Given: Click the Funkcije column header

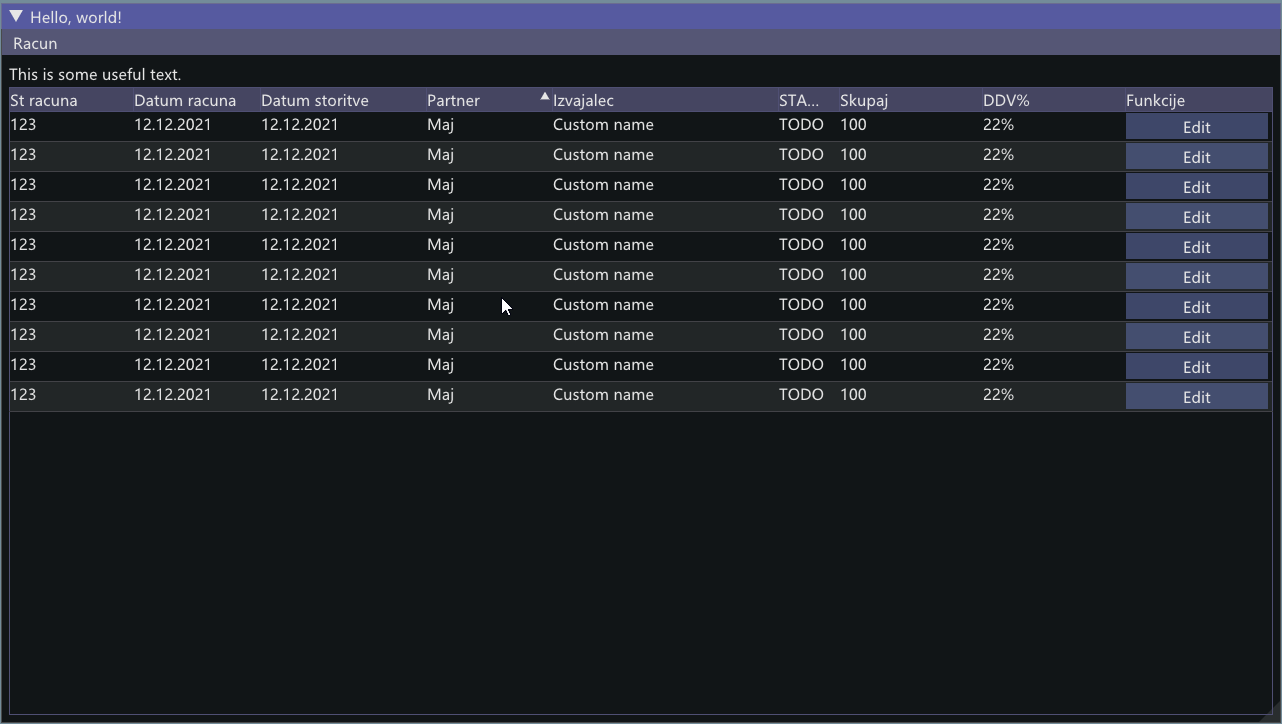Looking at the screenshot, I should tap(1155, 100).
